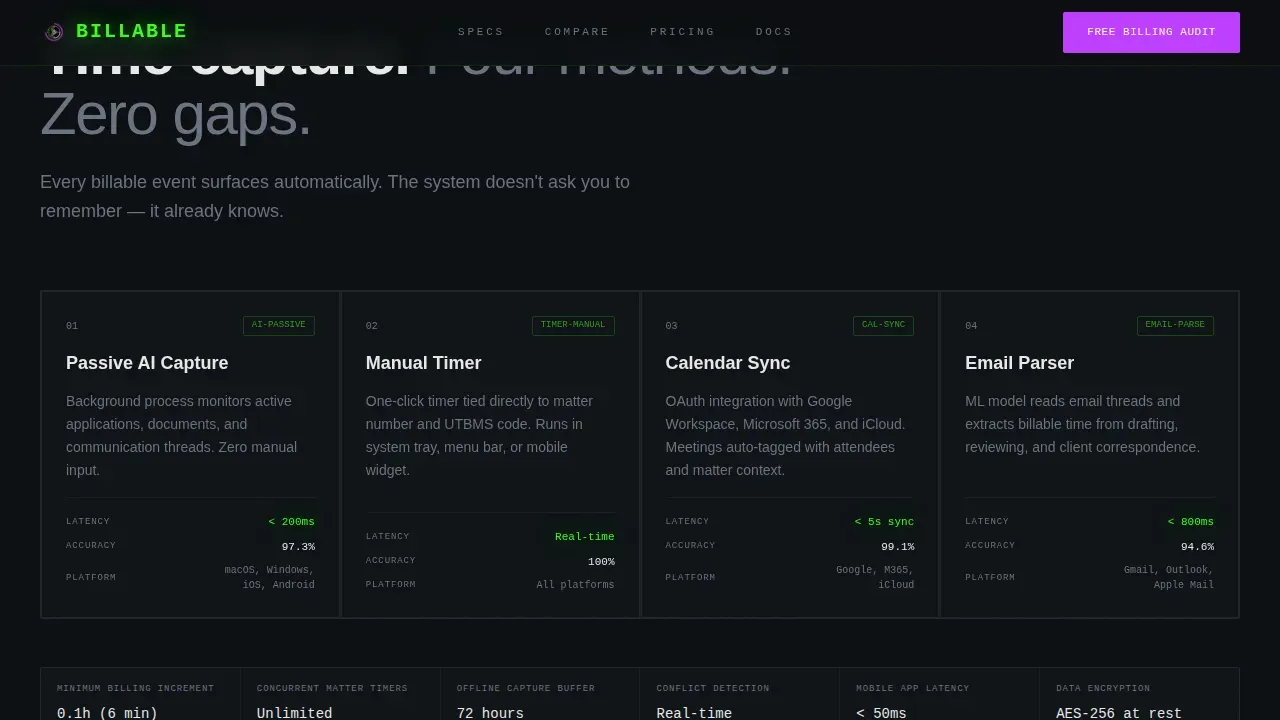Screen dimensions: 1280x720
Task: Select the Email Parser card heading
Action: [1020, 363]
